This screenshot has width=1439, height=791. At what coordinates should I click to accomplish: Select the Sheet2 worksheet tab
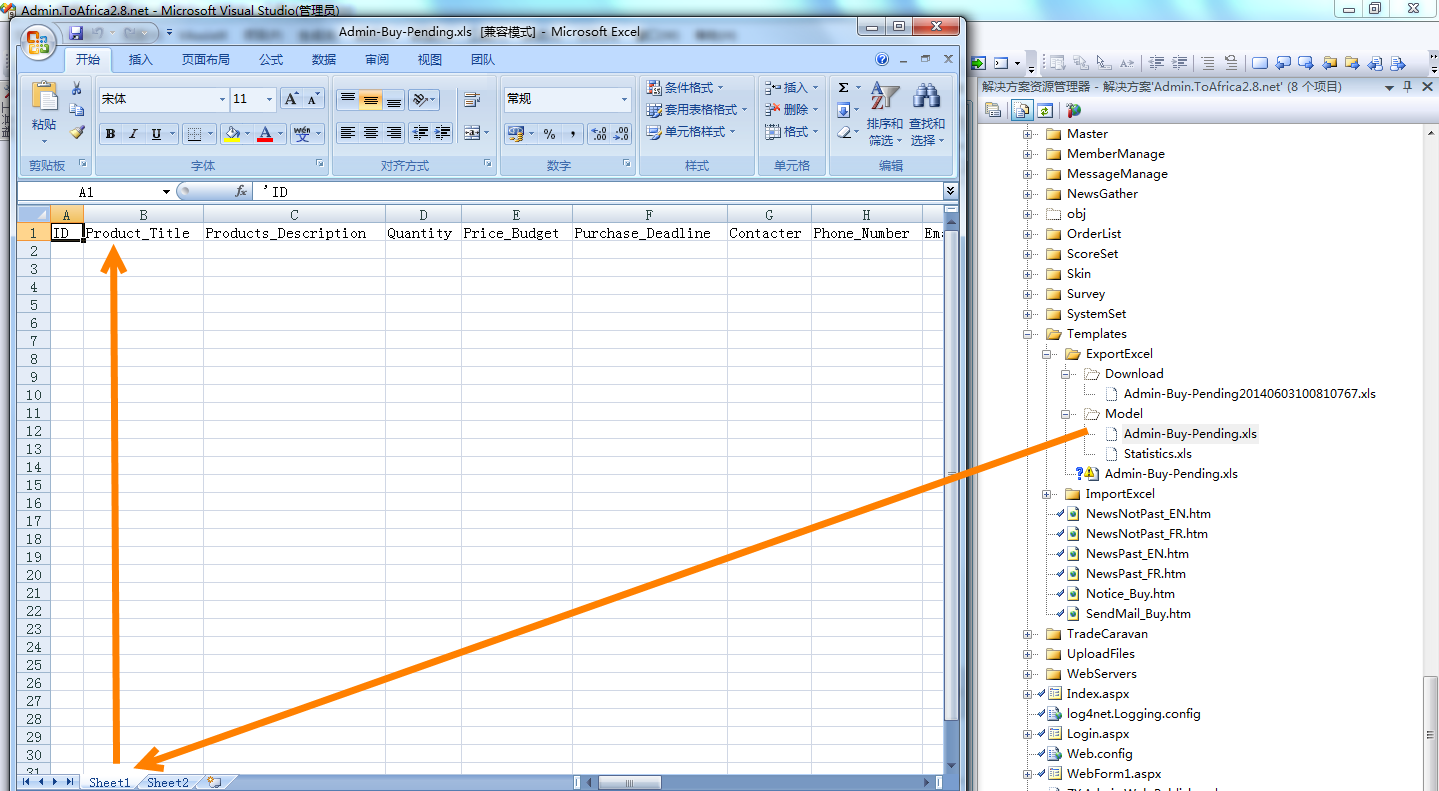coord(168,783)
